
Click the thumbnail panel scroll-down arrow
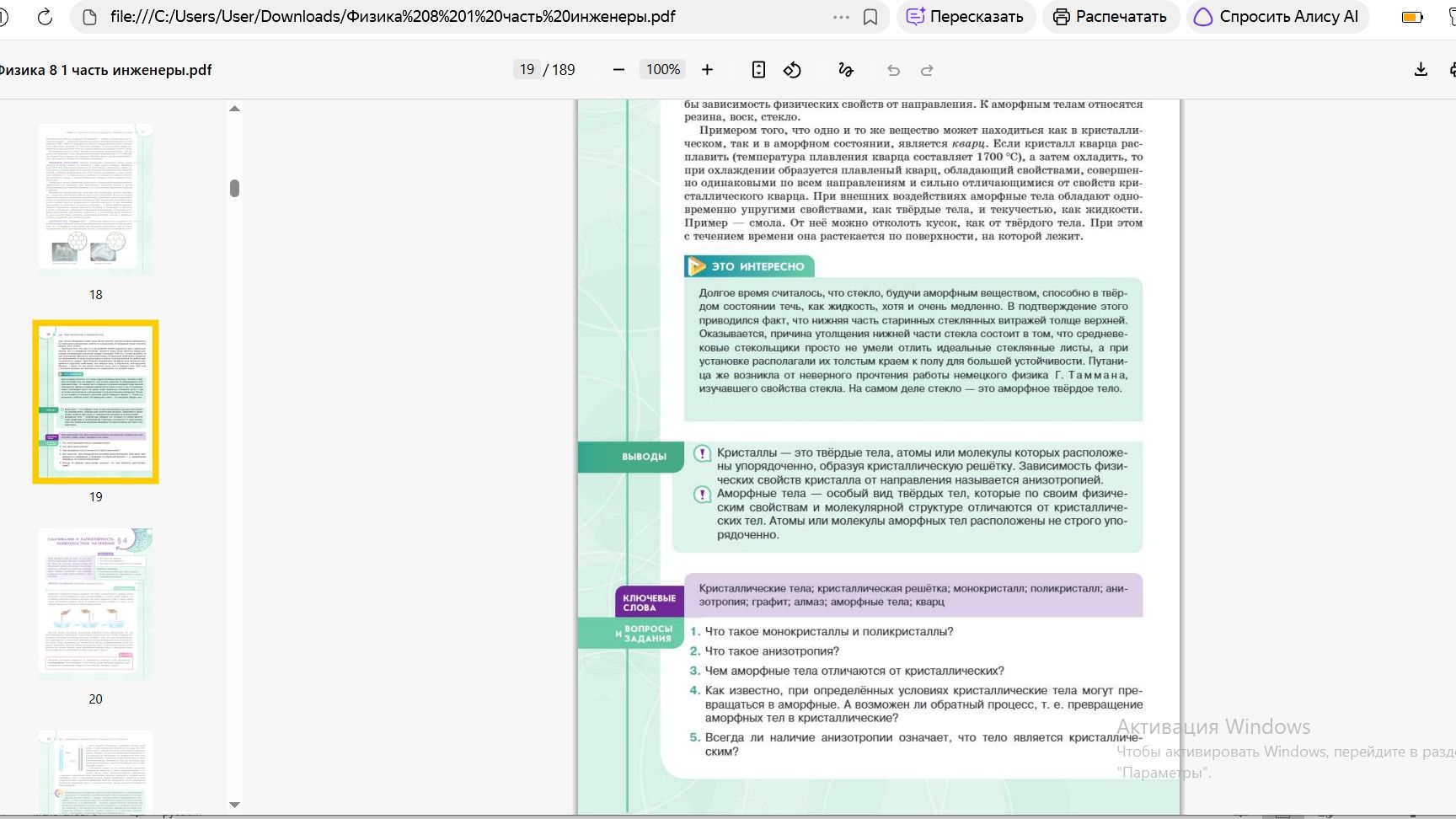235,805
